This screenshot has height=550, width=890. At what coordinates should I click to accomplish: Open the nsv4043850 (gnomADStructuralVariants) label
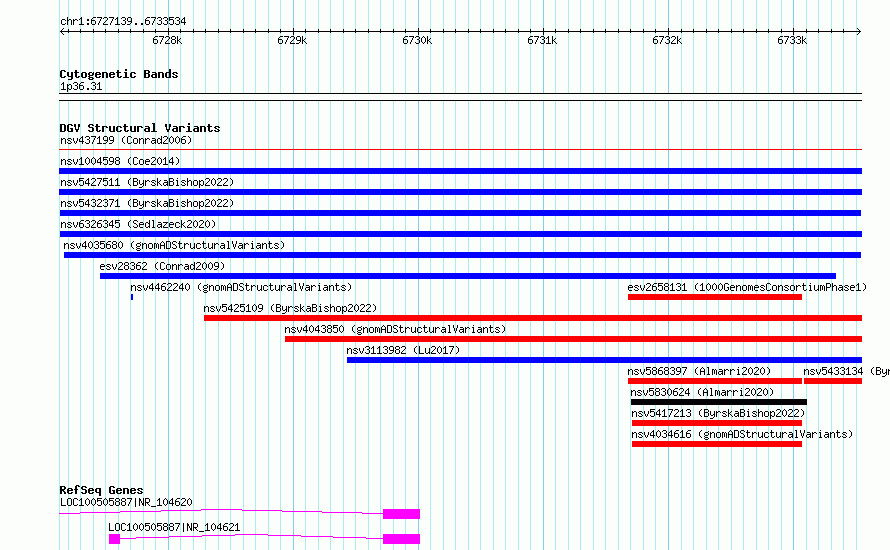(395, 329)
